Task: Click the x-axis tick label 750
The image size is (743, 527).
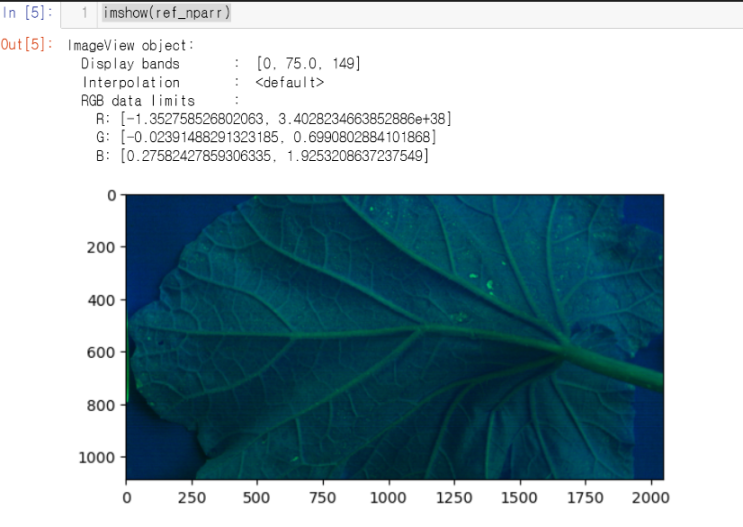Action: pyautogui.click(x=322, y=498)
